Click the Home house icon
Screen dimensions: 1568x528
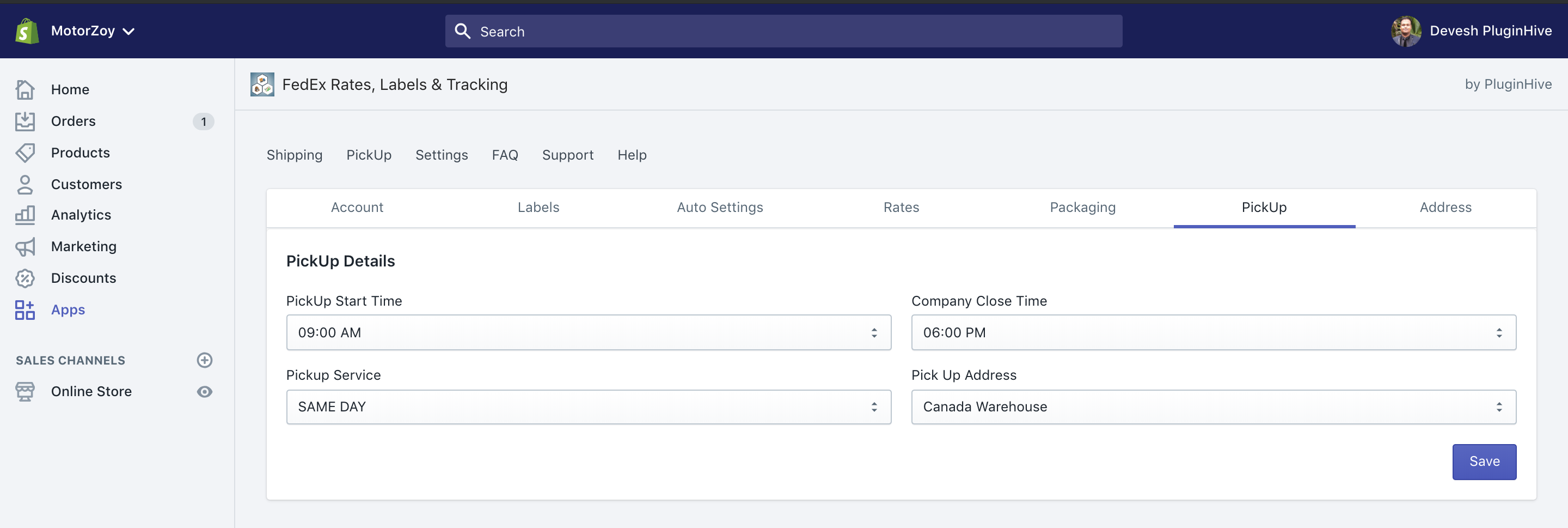(x=25, y=89)
